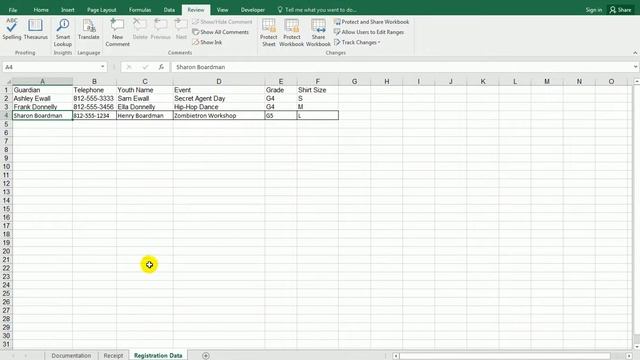Click Show All Comments
The image size is (640, 360).
tap(220, 32)
